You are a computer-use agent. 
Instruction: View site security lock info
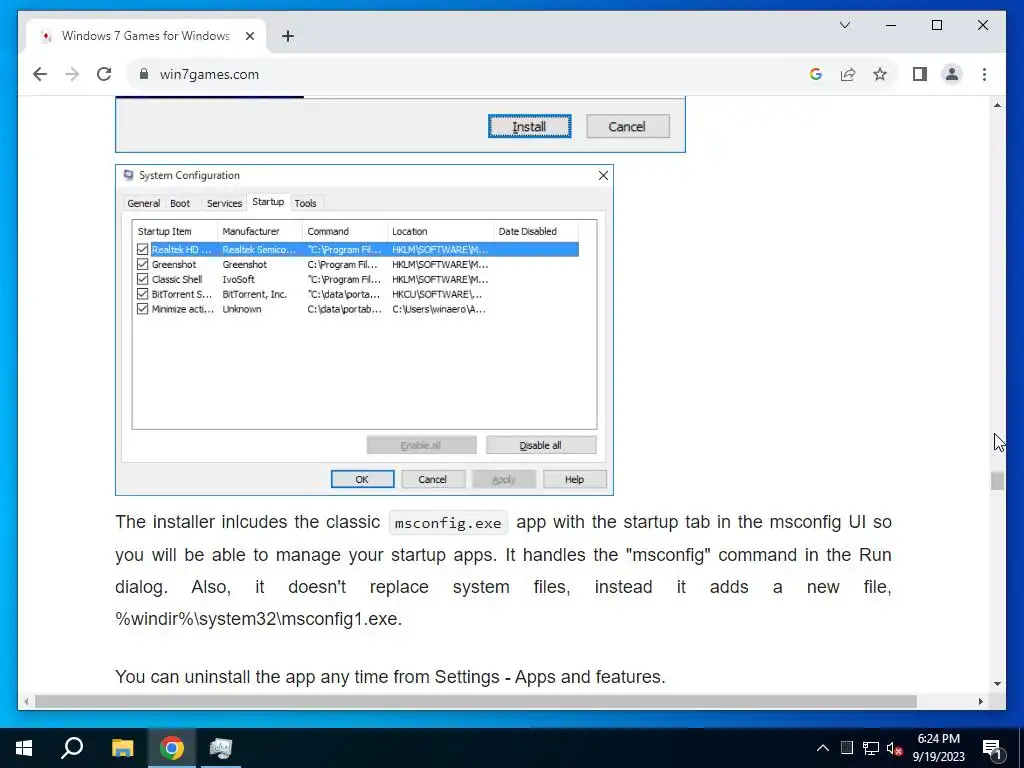point(144,74)
